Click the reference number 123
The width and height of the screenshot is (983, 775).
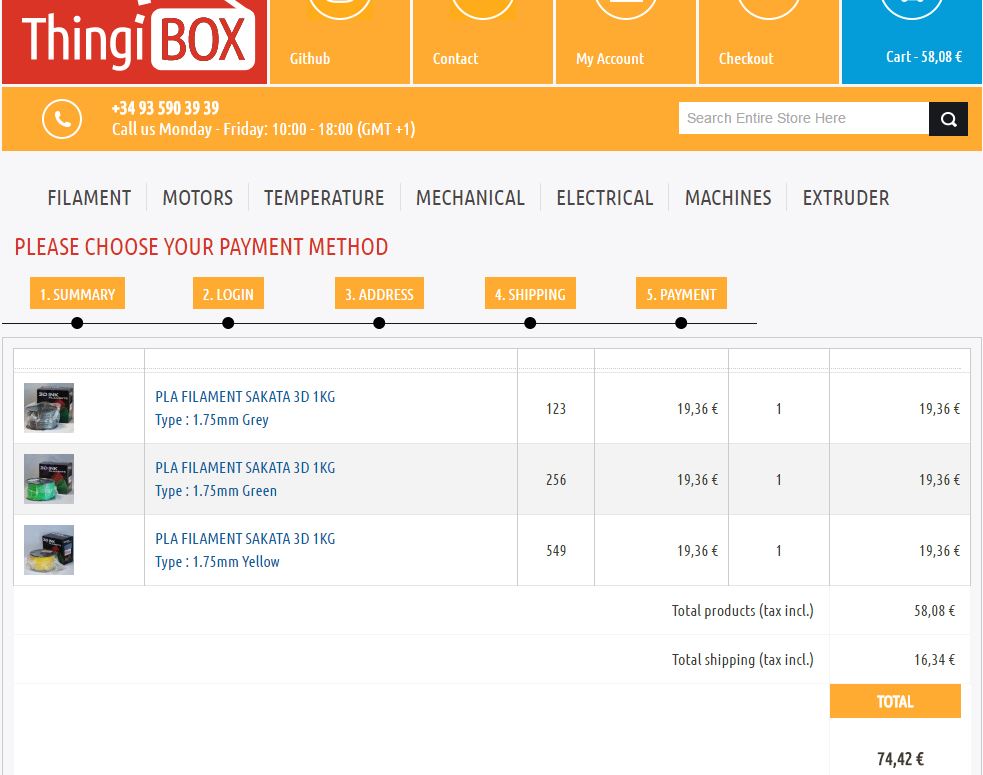556,409
